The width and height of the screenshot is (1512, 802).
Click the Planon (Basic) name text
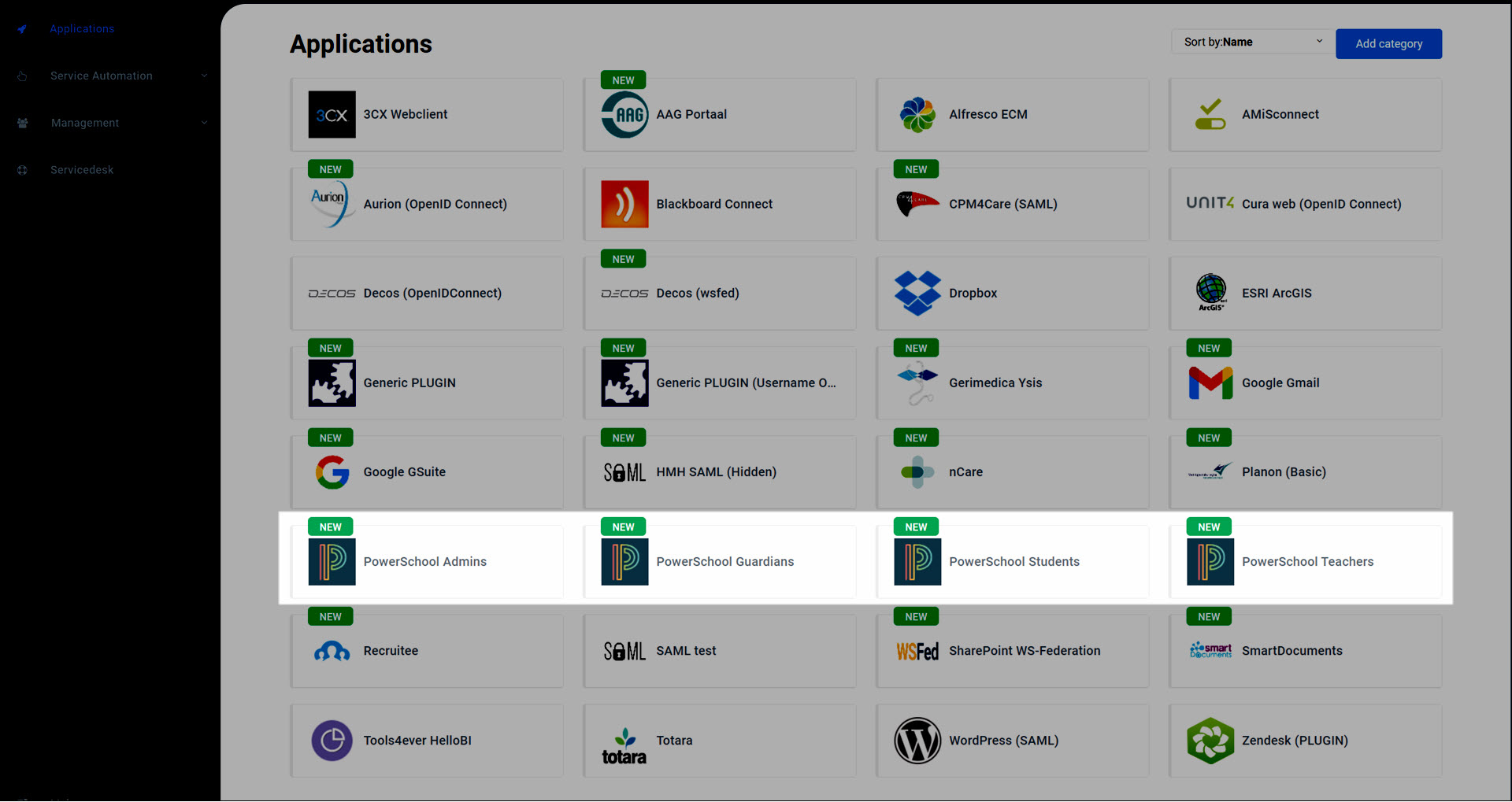(x=1284, y=472)
